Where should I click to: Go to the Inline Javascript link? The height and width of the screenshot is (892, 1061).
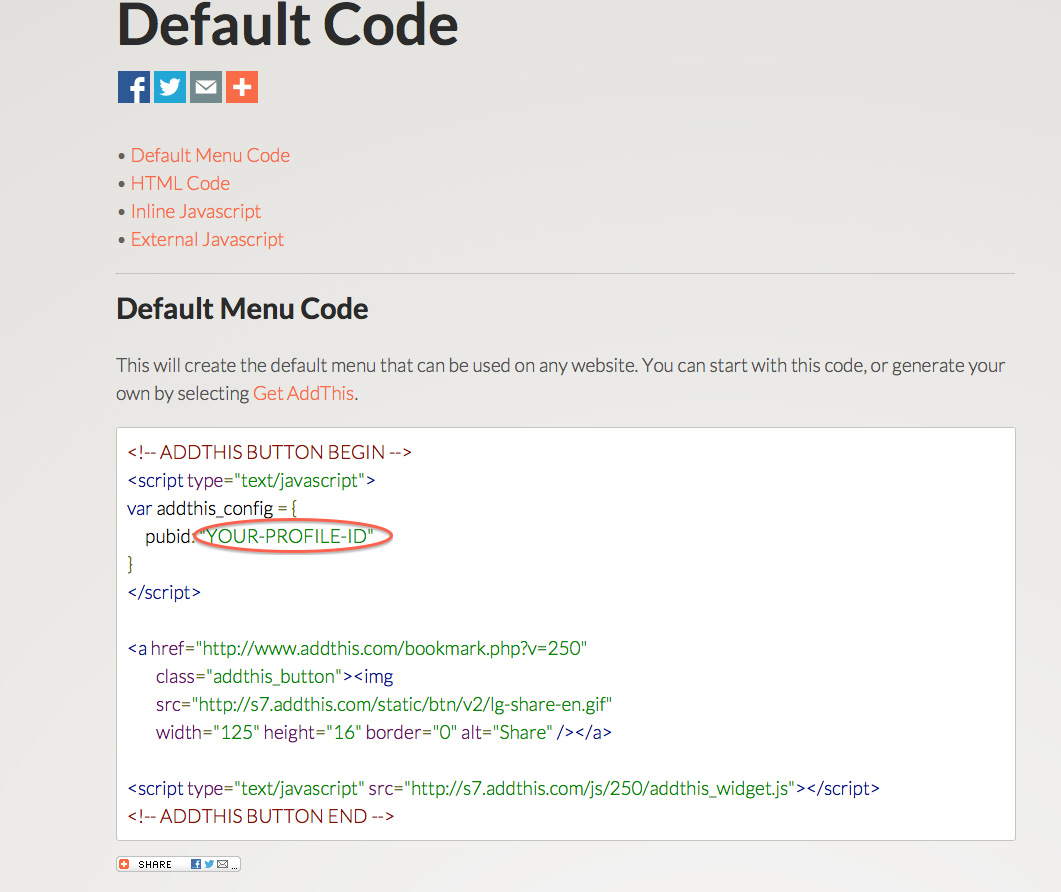pos(196,212)
